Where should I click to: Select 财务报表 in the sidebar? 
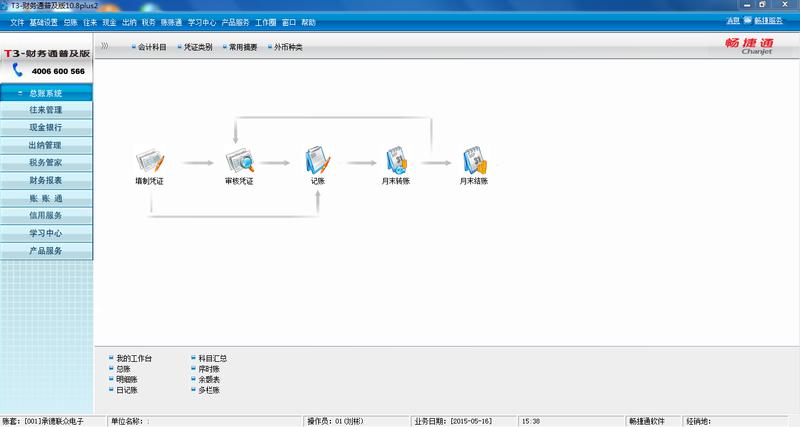pyautogui.click(x=46, y=180)
